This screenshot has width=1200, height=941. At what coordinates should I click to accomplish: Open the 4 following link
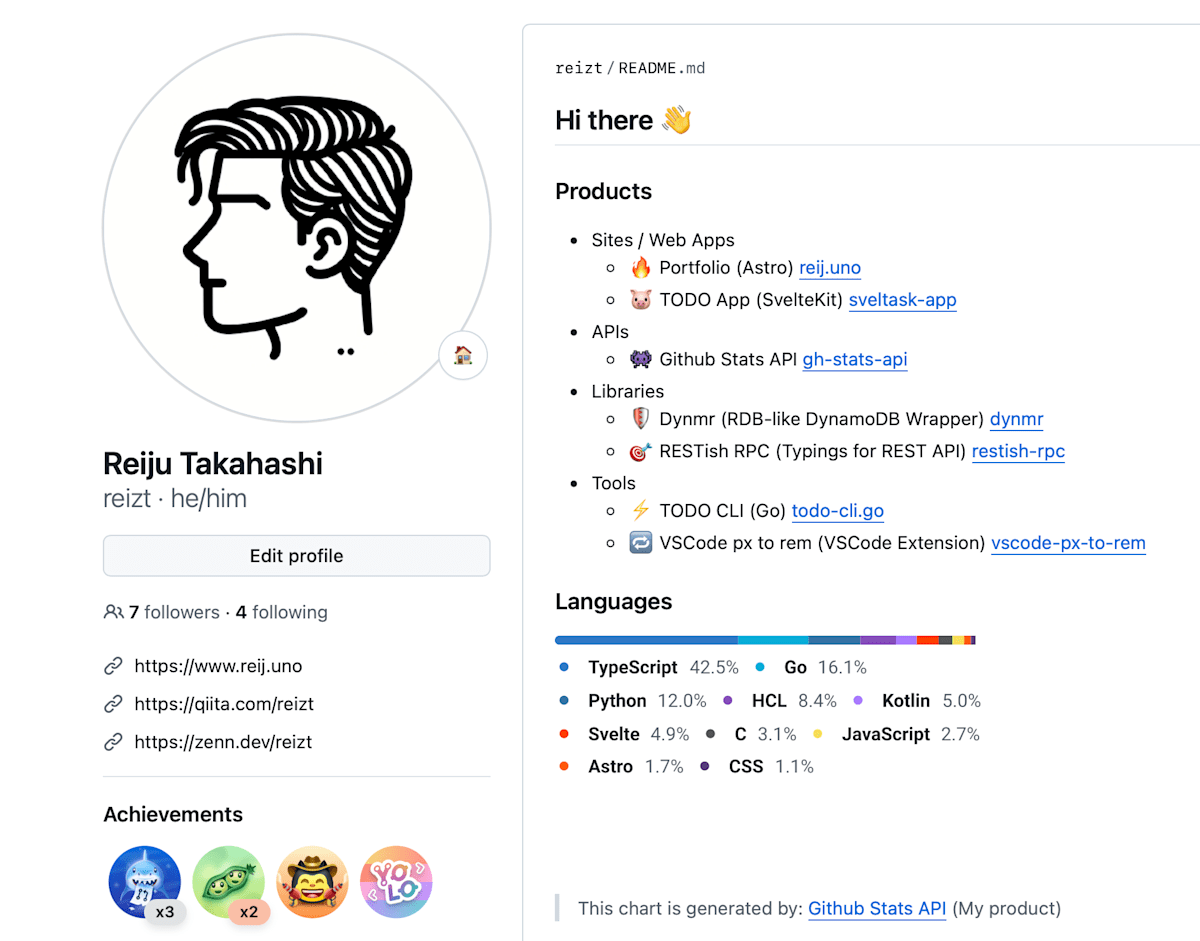pos(281,612)
